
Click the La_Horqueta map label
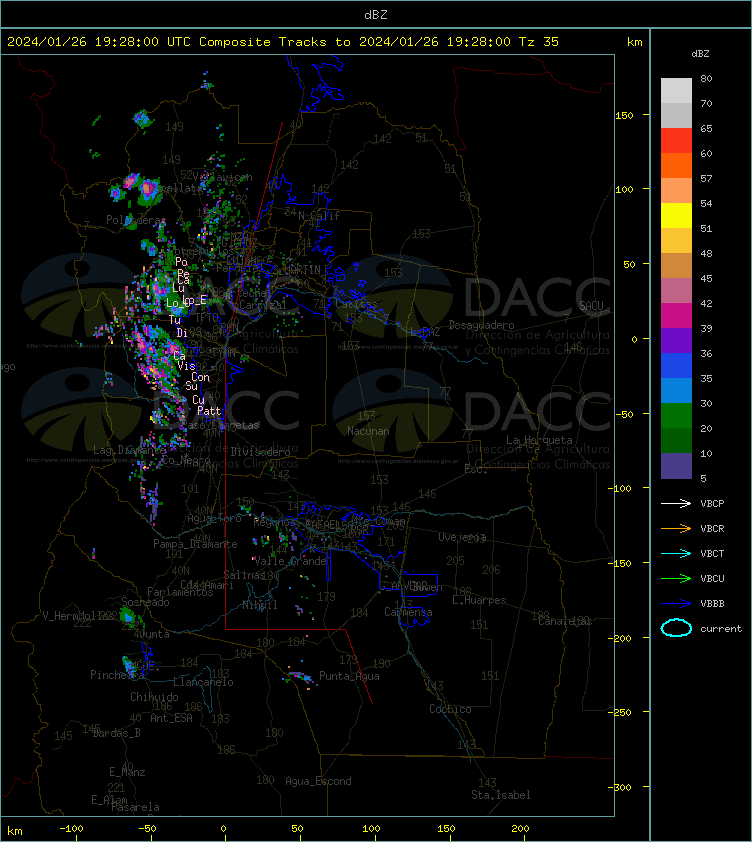click(539, 440)
